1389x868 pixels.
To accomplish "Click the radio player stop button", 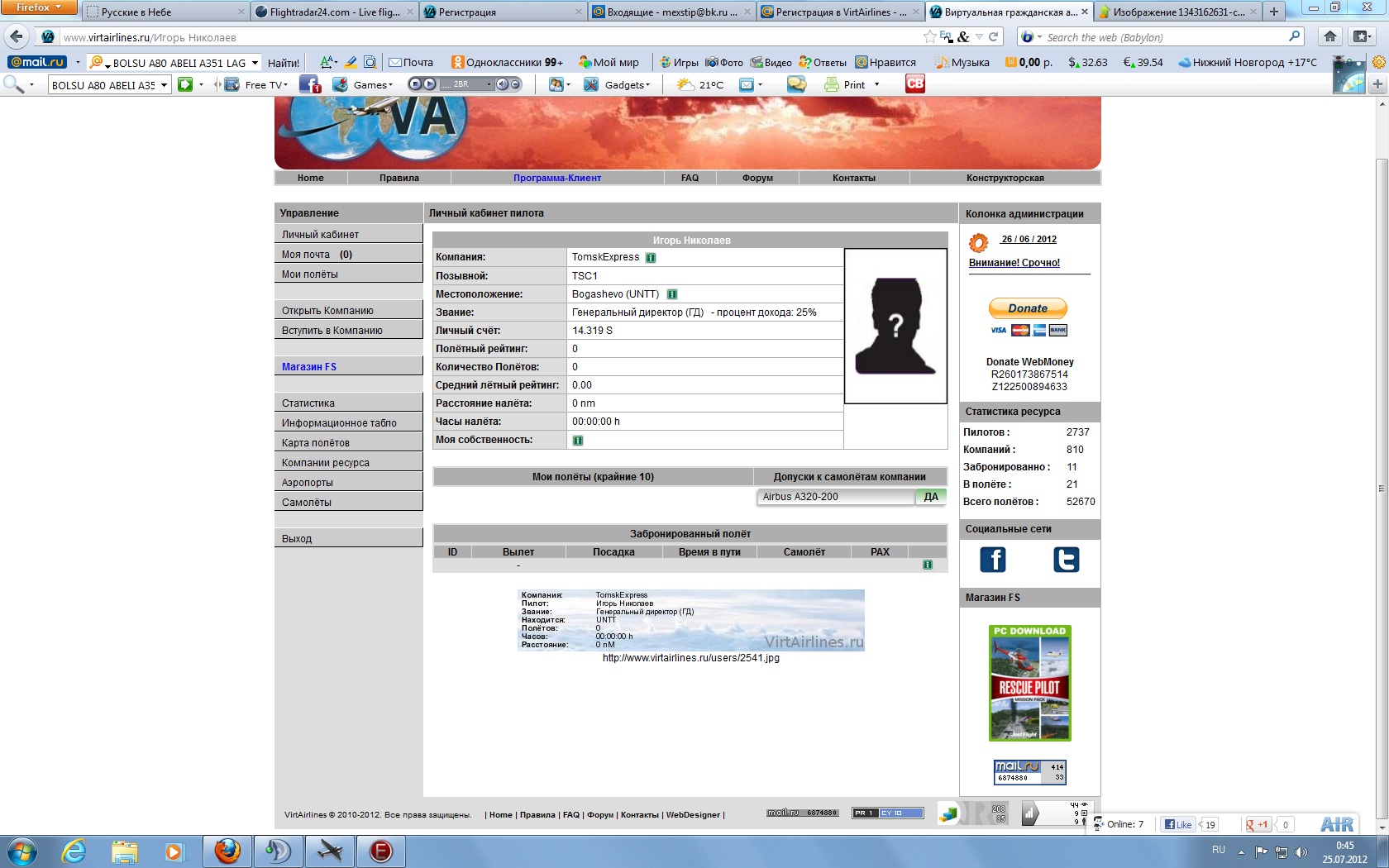I will coord(416,84).
